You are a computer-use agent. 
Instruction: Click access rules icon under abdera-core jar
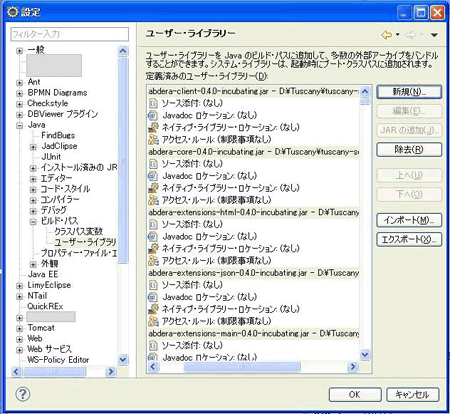(x=153, y=200)
